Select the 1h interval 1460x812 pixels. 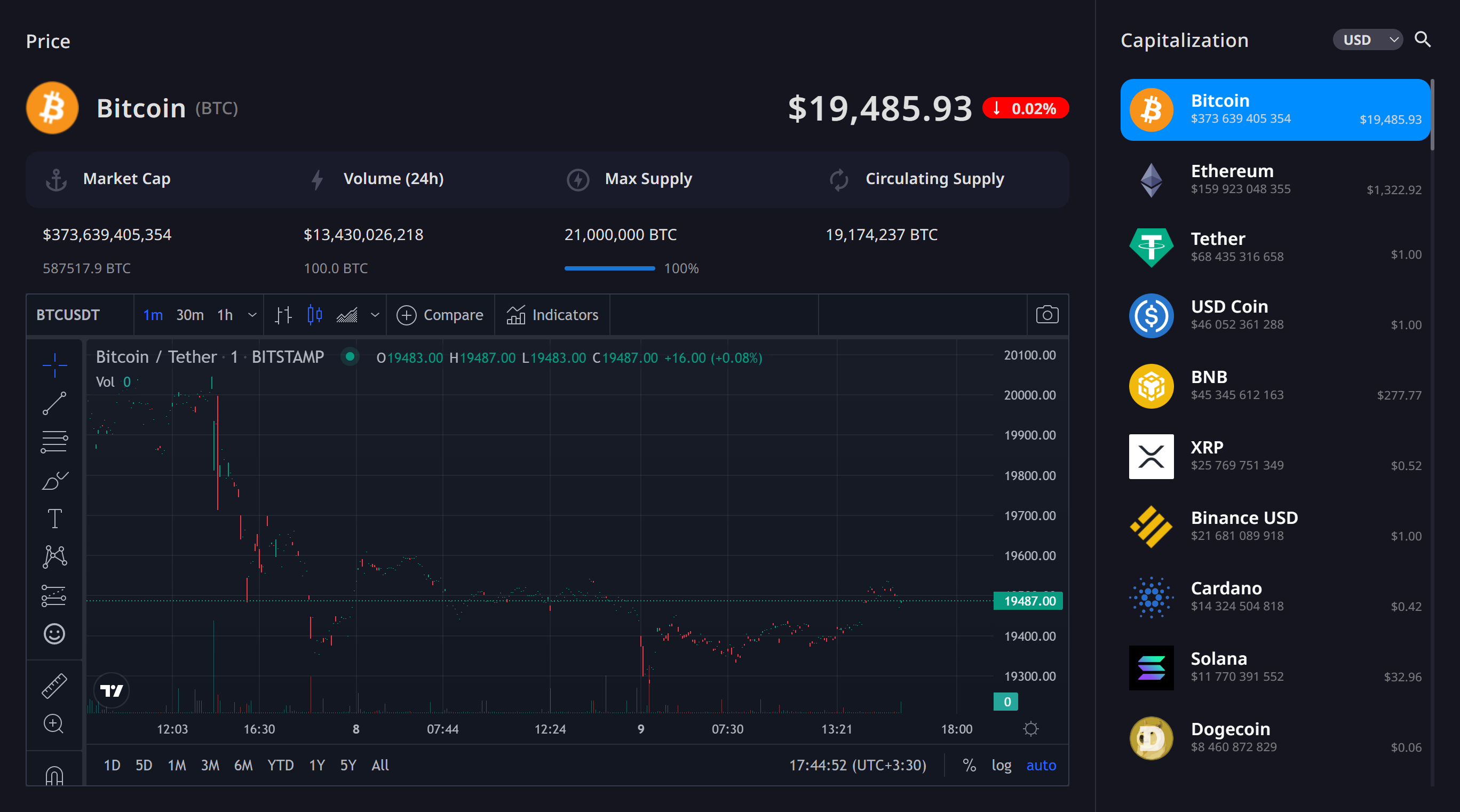point(225,314)
